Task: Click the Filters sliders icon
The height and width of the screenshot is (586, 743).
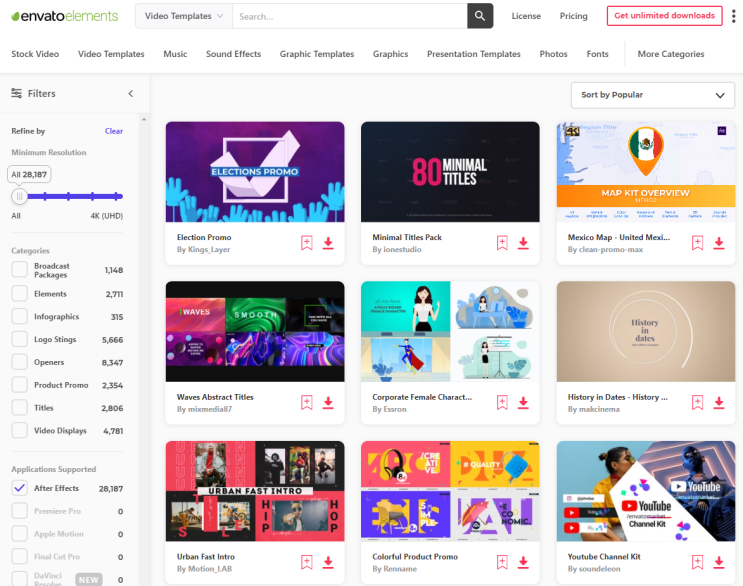Action: coord(17,93)
